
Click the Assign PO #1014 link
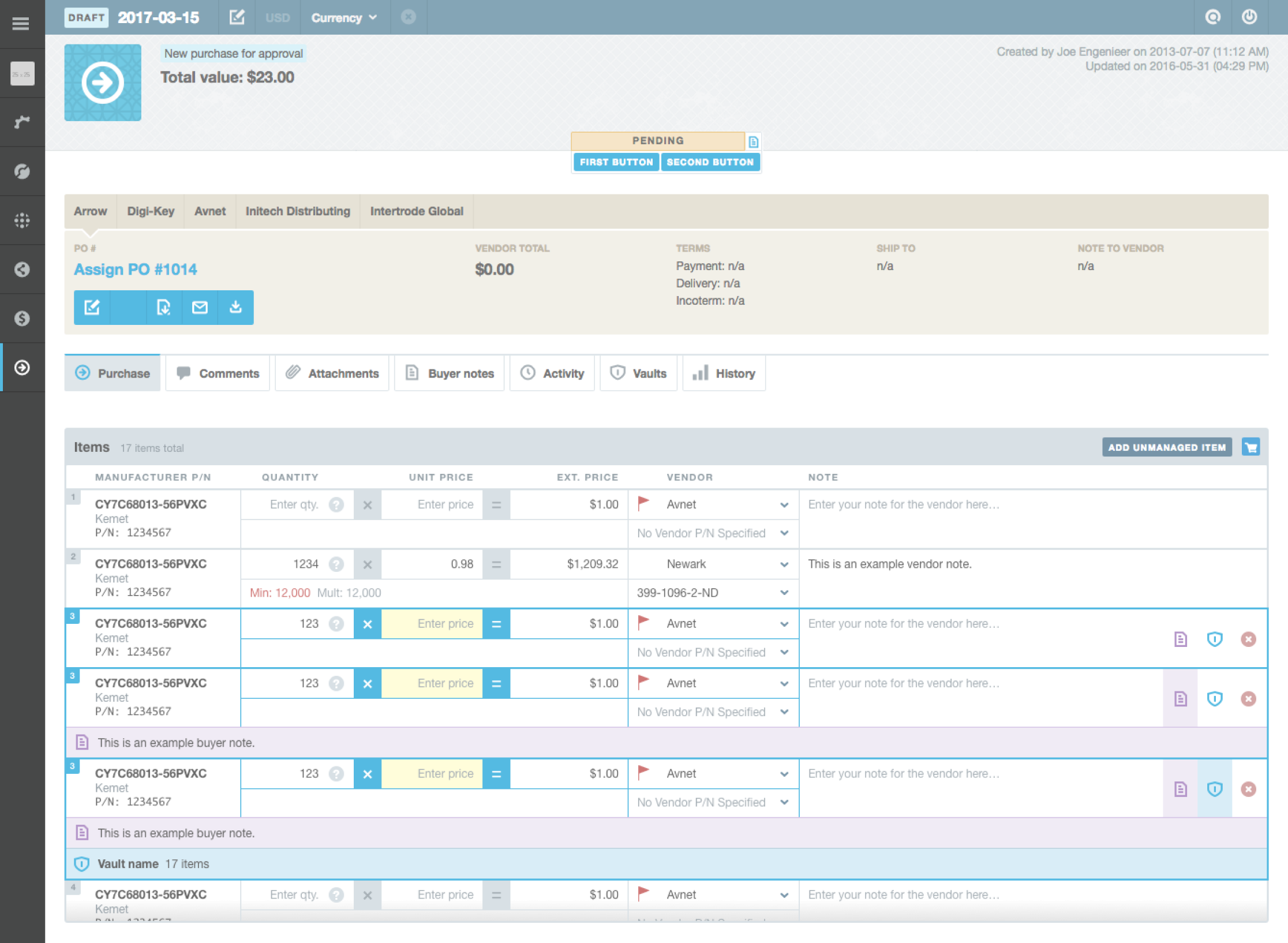click(x=136, y=270)
